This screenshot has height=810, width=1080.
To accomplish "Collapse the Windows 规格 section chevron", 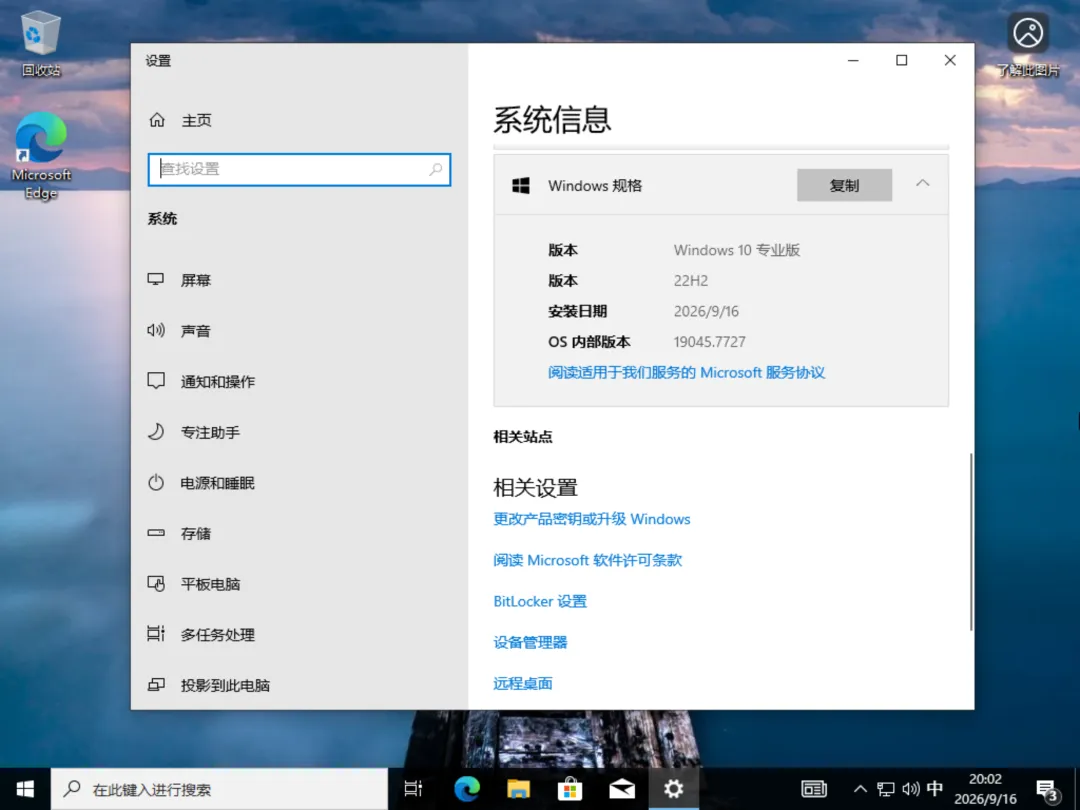I will (x=922, y=184).
